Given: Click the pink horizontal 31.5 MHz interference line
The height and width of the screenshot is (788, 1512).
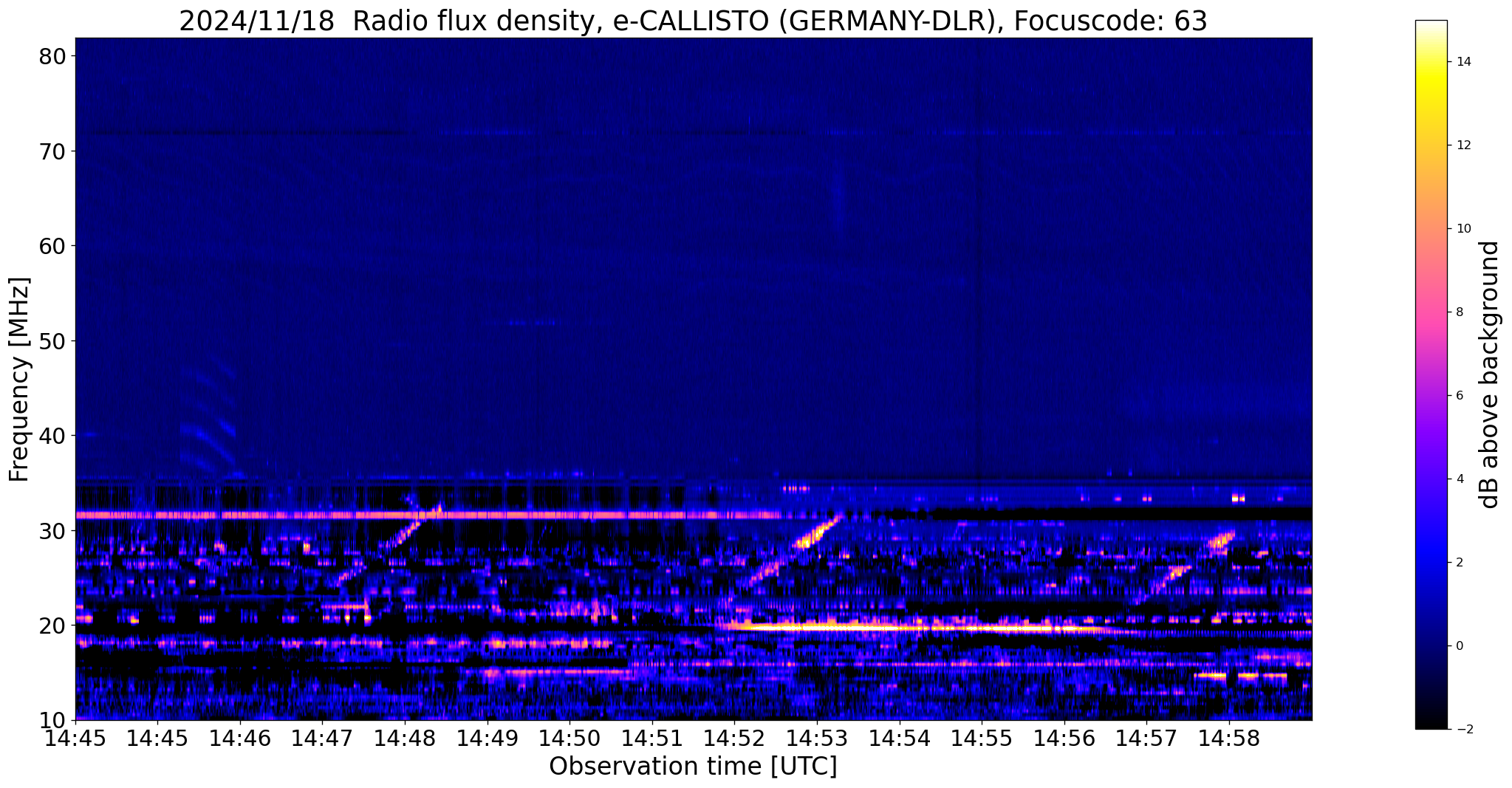Looking at the screenshot, I should click(x=428, y=515).
